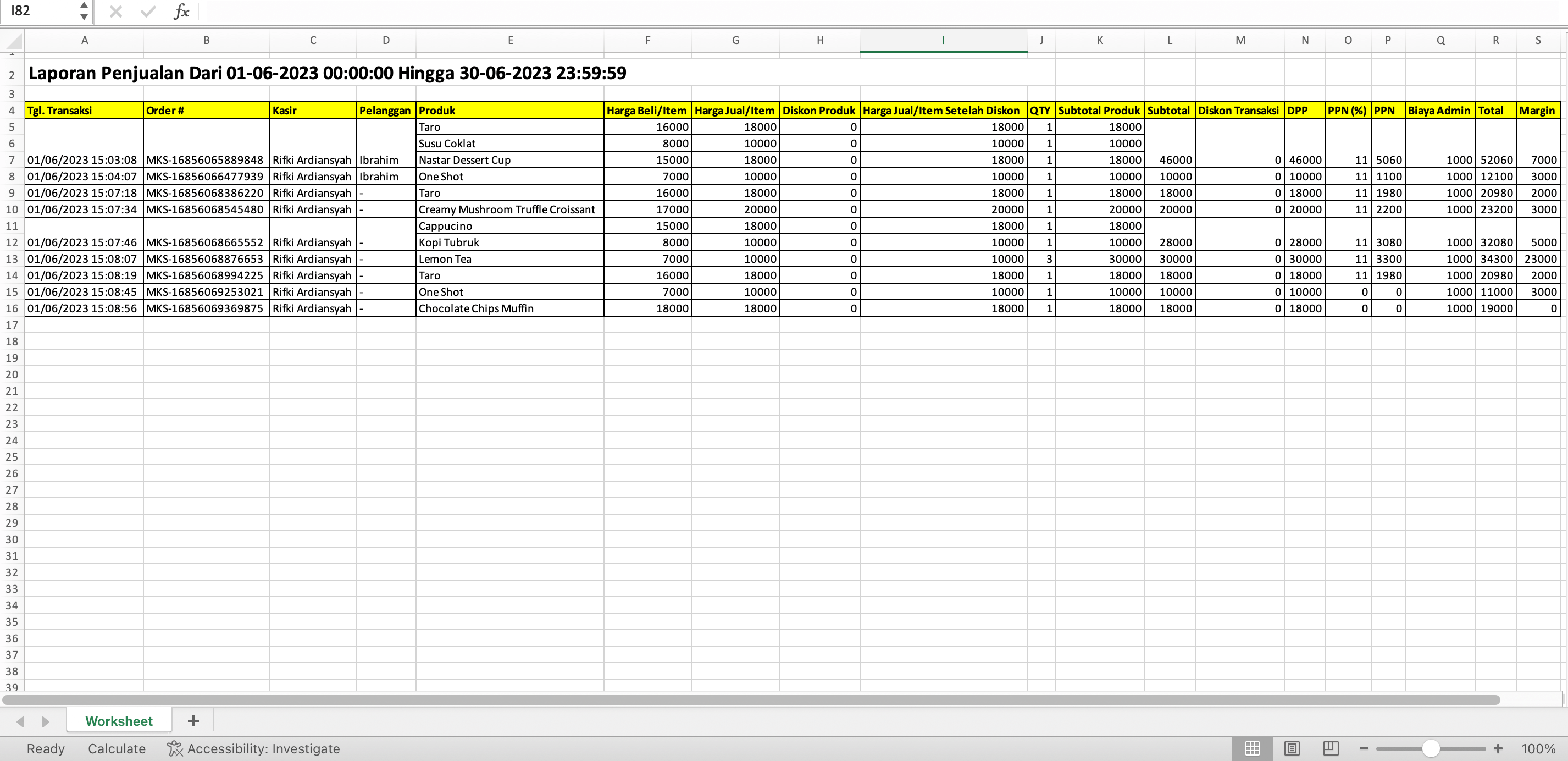Screen dimensions: 1568x761
Task: Click the confirm entry checkmark icon
Action: pyautogui.click(x=148, y=12)
